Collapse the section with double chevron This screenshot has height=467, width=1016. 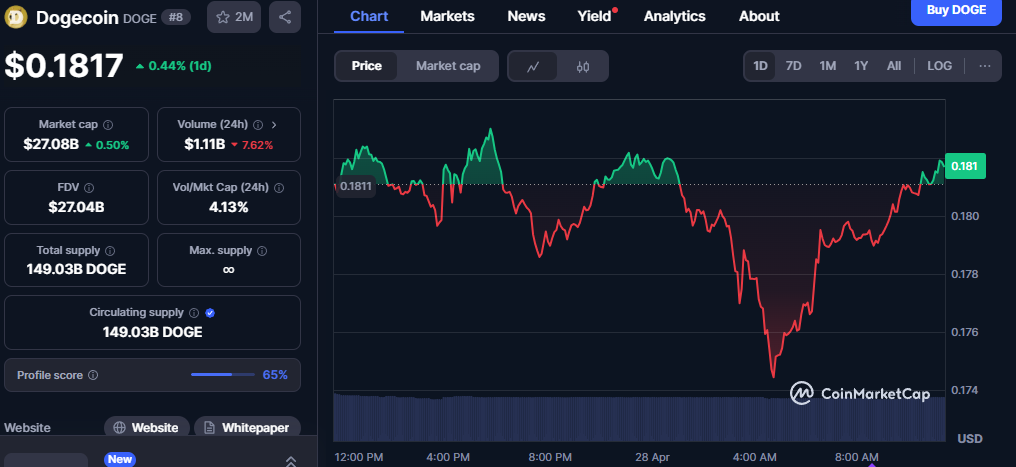pyautogui.click(x=291, y=461)
